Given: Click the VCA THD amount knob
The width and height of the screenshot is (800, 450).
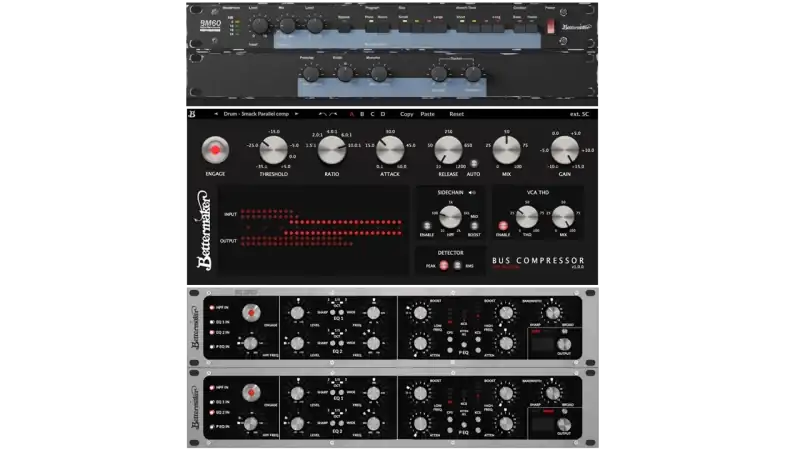Looking at the screenshot, I should click(x=527, y=217).
